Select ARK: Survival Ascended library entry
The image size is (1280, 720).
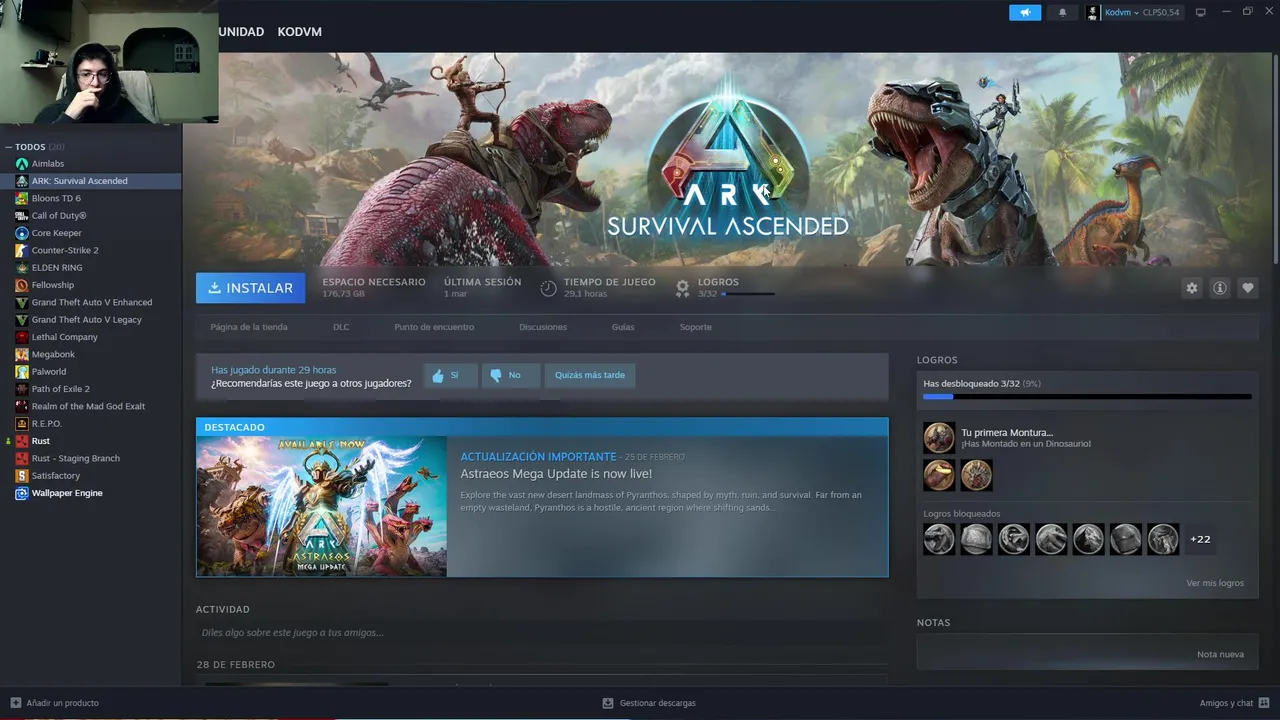(91, 181)
